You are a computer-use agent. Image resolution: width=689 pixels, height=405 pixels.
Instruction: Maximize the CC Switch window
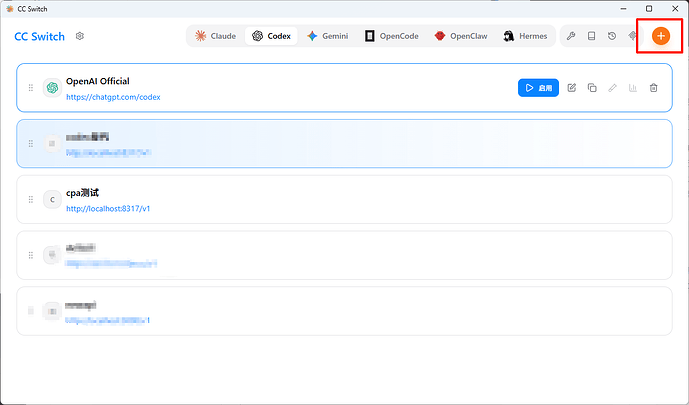click(649, 9)
